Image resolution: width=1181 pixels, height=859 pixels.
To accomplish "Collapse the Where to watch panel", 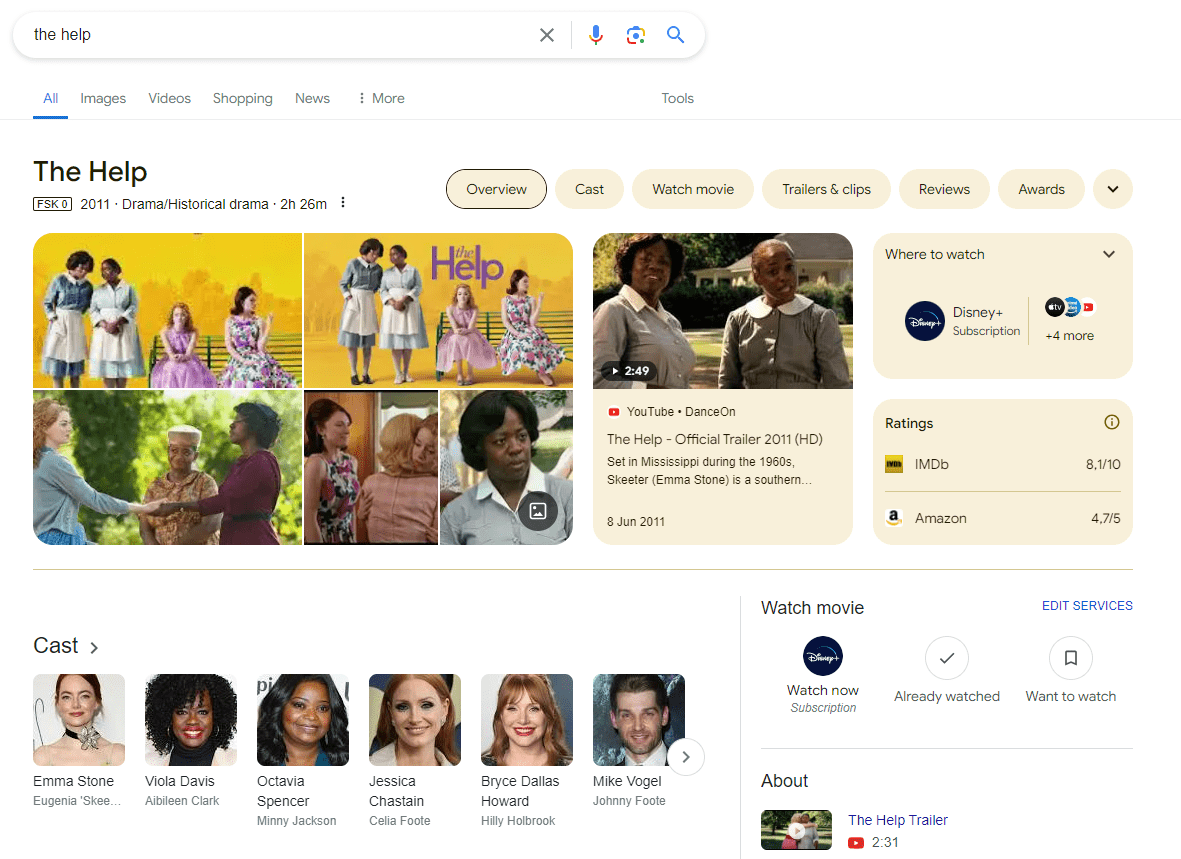I will tap(1109, 254).
